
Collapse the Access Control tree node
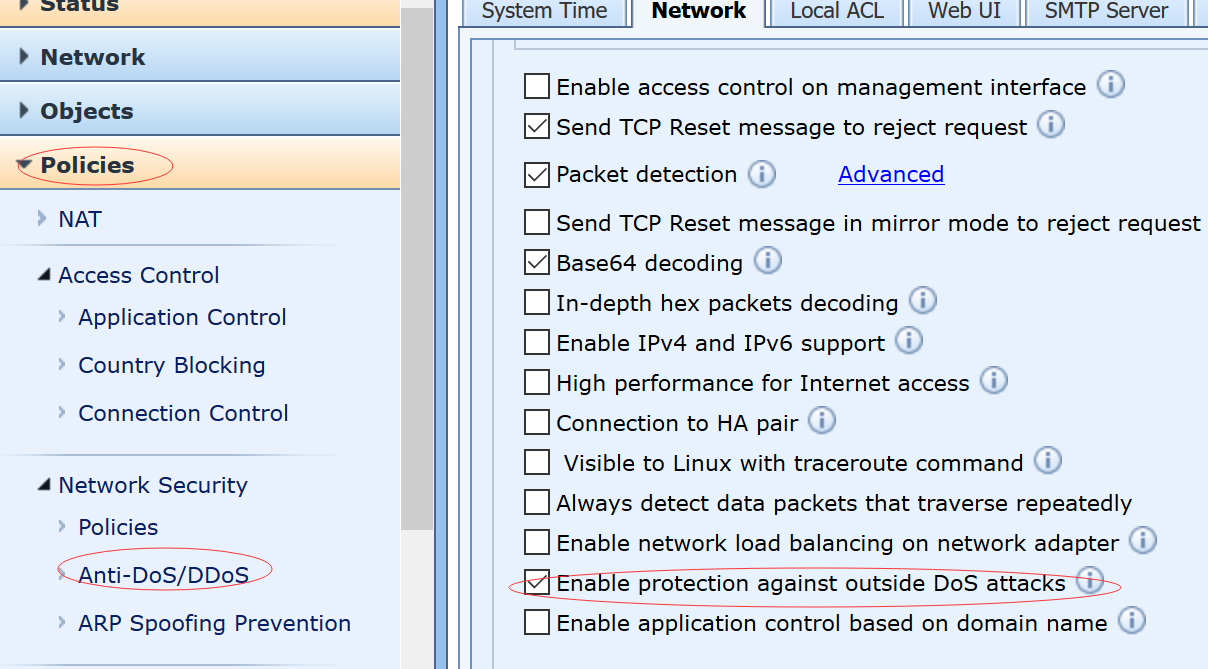[44, 275]
